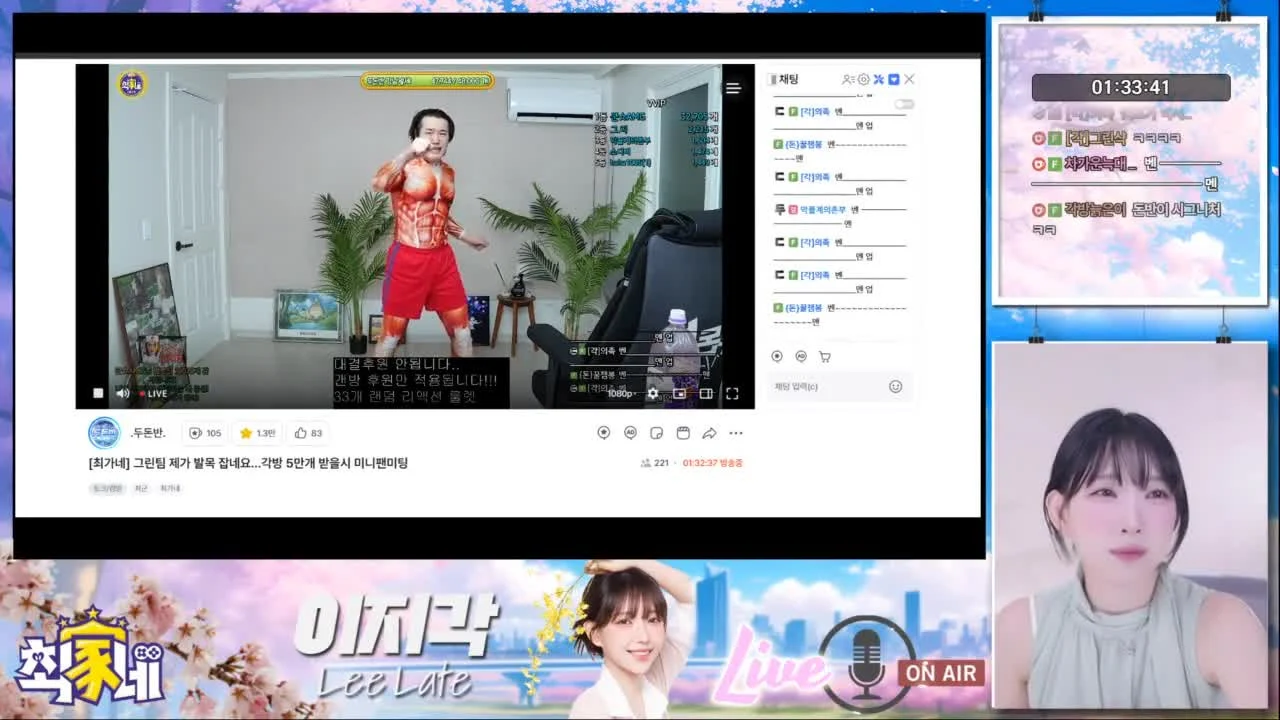Open the 1080p quality selector
The image size is (1280, 720).
click(621, 393)
